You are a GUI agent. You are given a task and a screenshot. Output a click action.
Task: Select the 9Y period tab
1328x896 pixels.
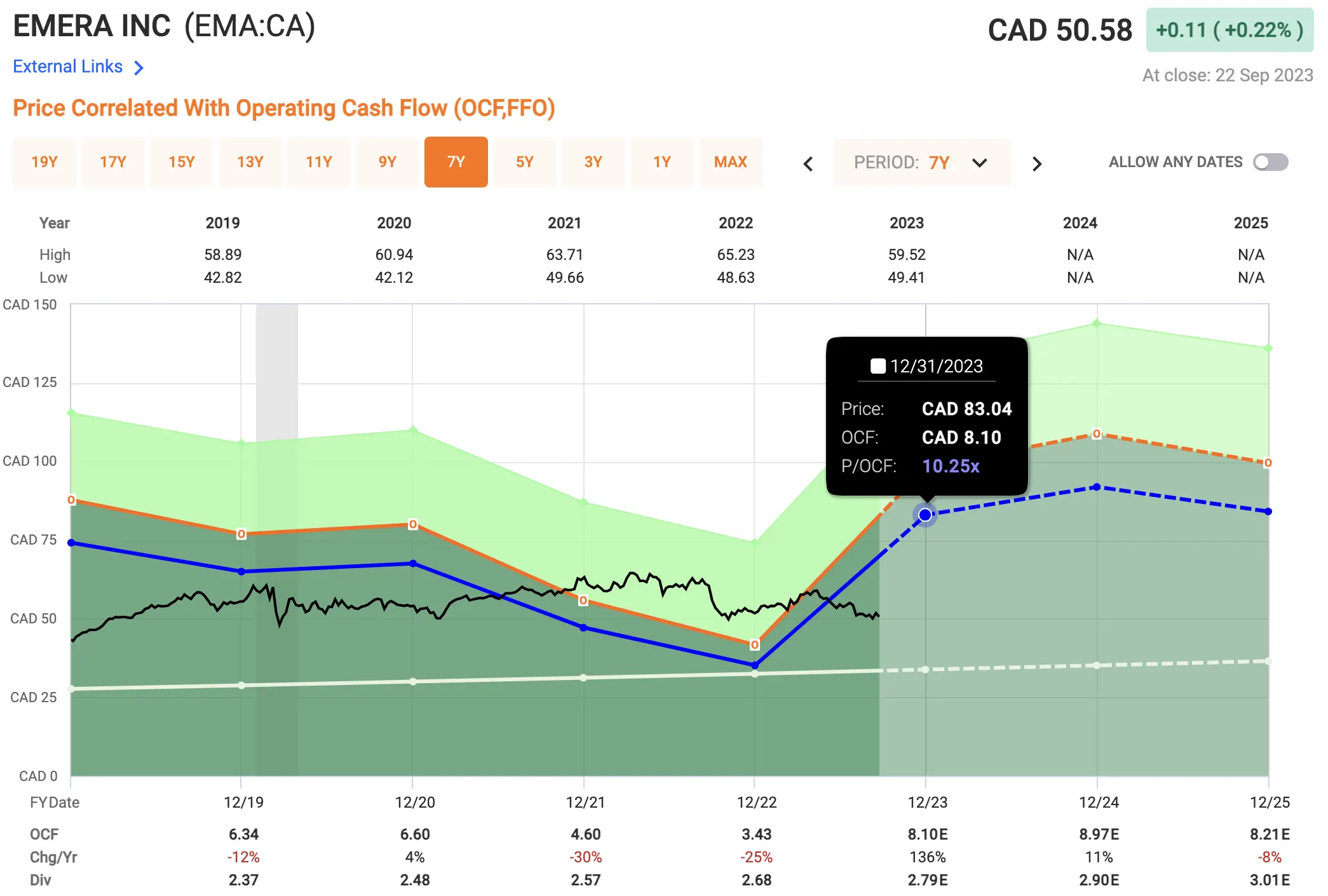[388, 162]
